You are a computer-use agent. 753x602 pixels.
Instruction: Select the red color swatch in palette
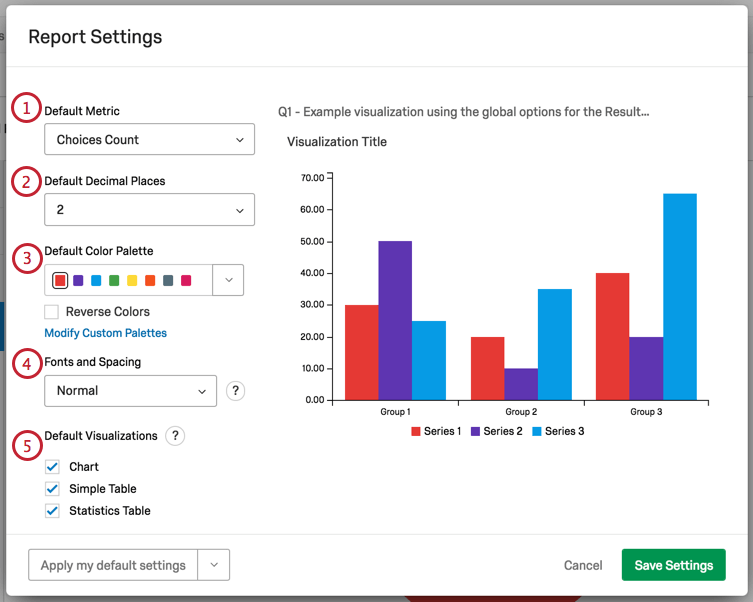tap(60, 281)
